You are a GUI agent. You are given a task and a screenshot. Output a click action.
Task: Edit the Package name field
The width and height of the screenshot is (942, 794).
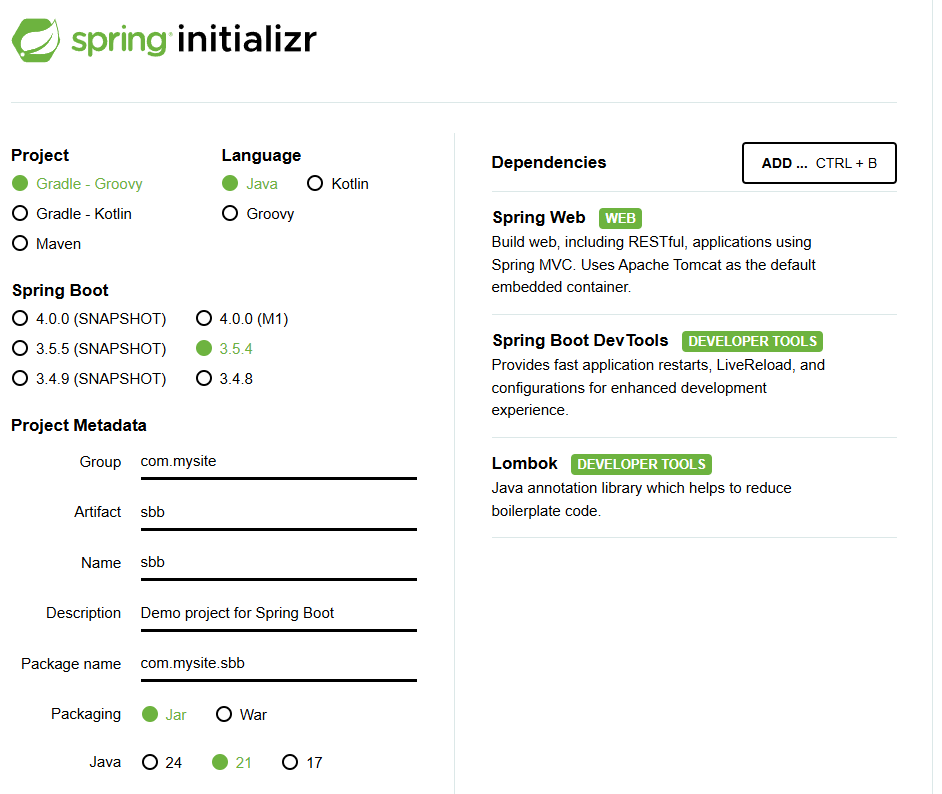pyautogui.click(x=279, y=664)
